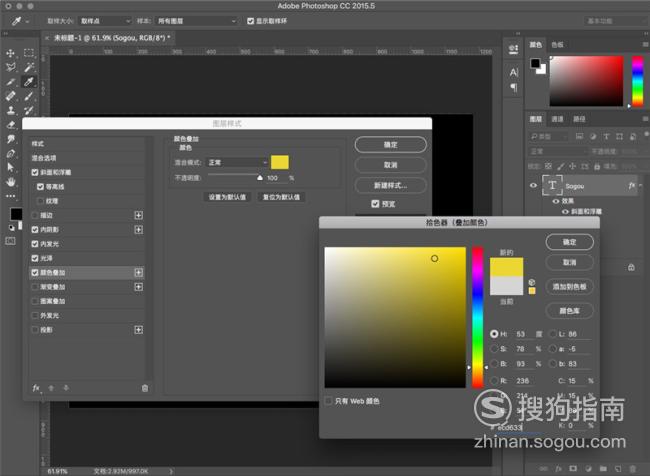Click the Character panel icon
The width and height of the screenshot is (650, 476).
[514, 72]
